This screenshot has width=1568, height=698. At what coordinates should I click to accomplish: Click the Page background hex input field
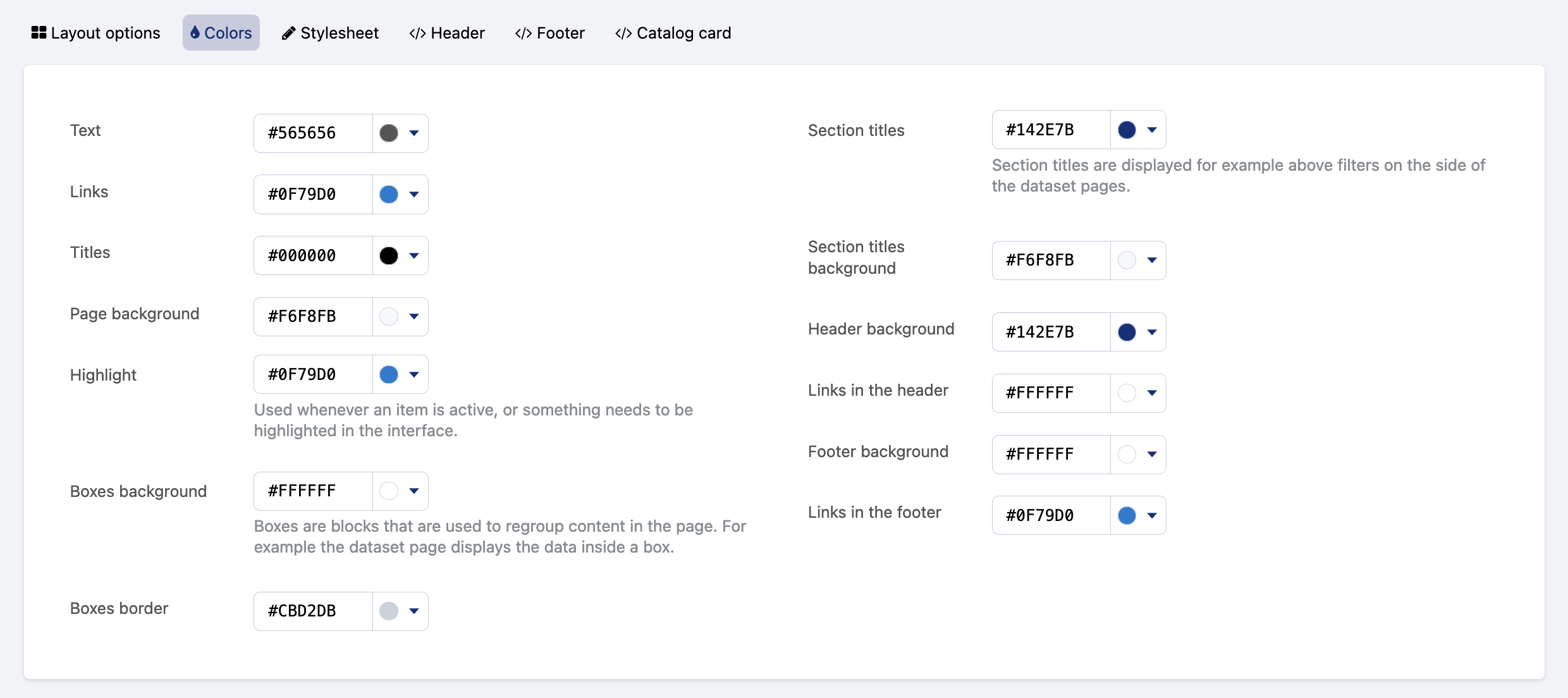pyautogui.click(x=313, y=317)
